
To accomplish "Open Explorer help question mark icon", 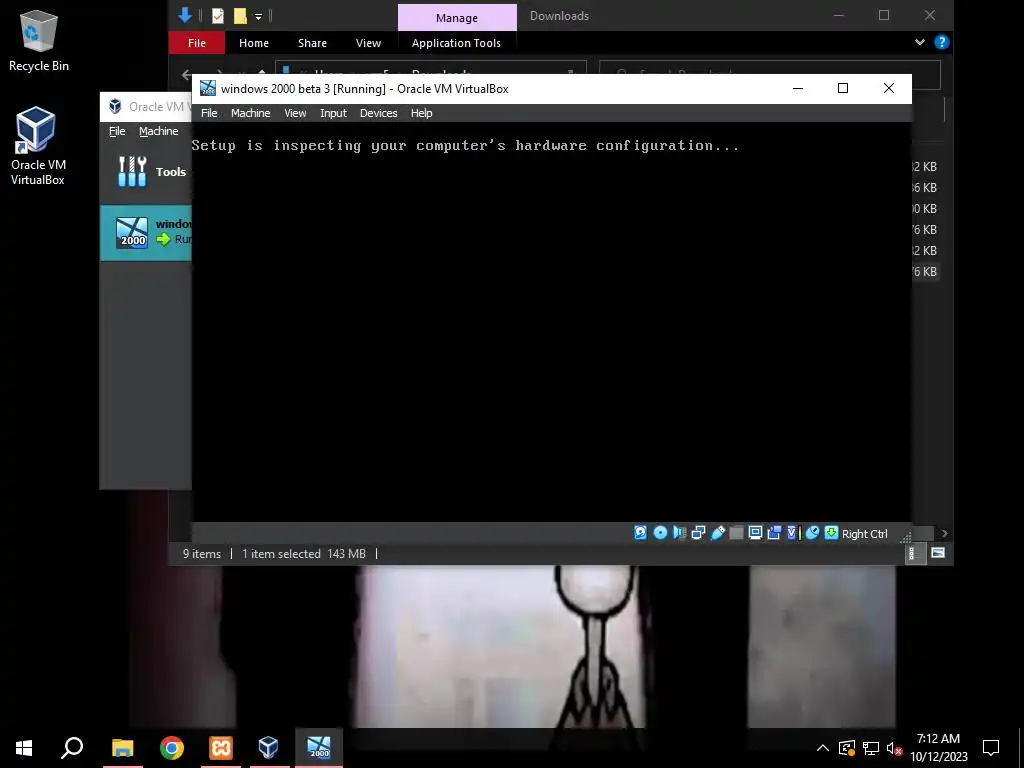I will coord(941,42).
